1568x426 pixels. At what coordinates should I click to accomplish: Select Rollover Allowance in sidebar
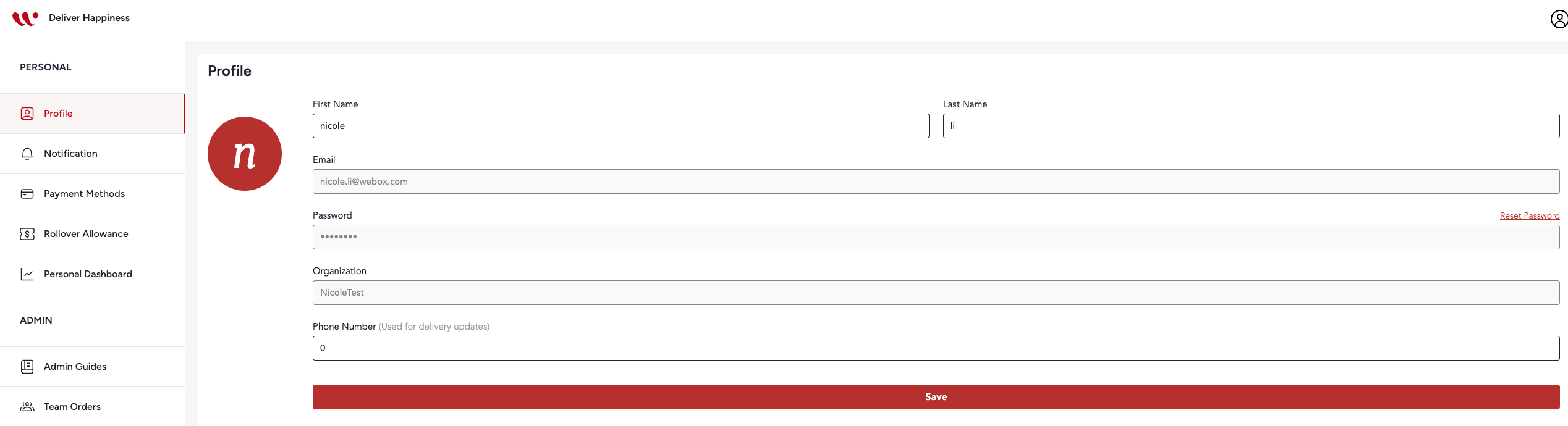tap(86, 234)
